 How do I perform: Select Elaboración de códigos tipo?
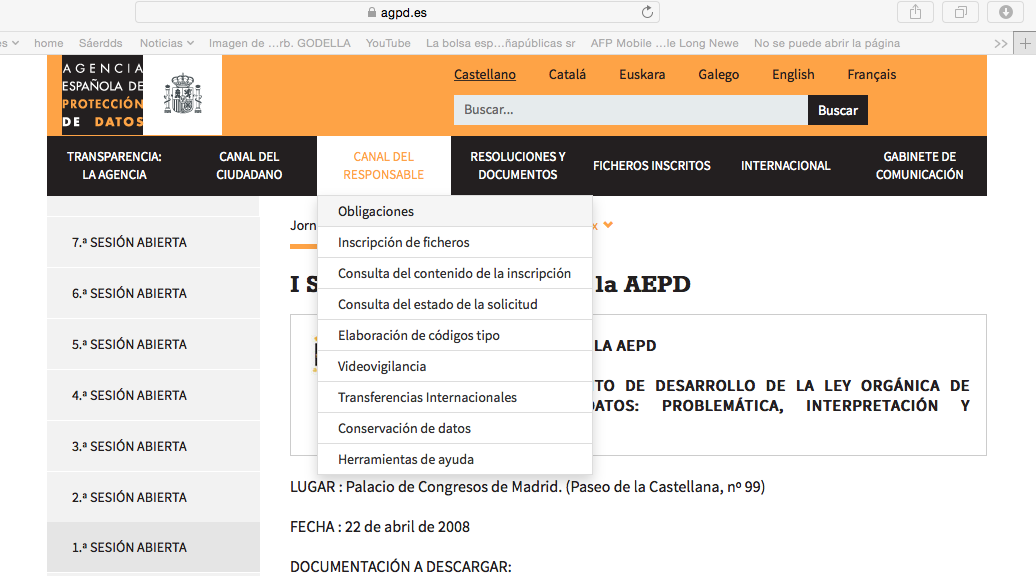tap(455, 336)
